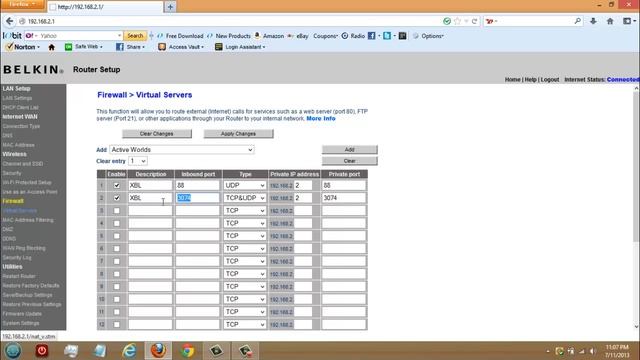Open Firmware Update in the sidebar

click(22, 314)
